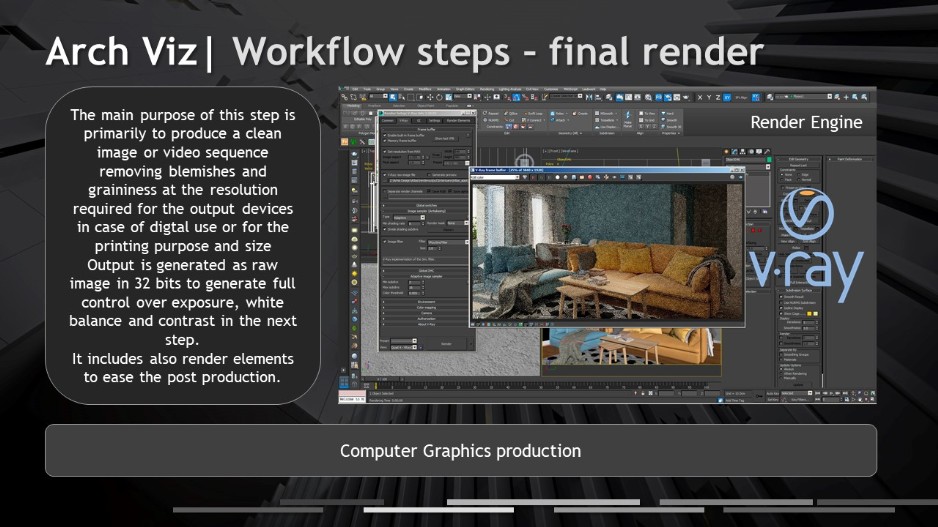This screenshot has height=527, width=938.
Task: Open the Render mask dropdown
Action: tap(458, 223)
